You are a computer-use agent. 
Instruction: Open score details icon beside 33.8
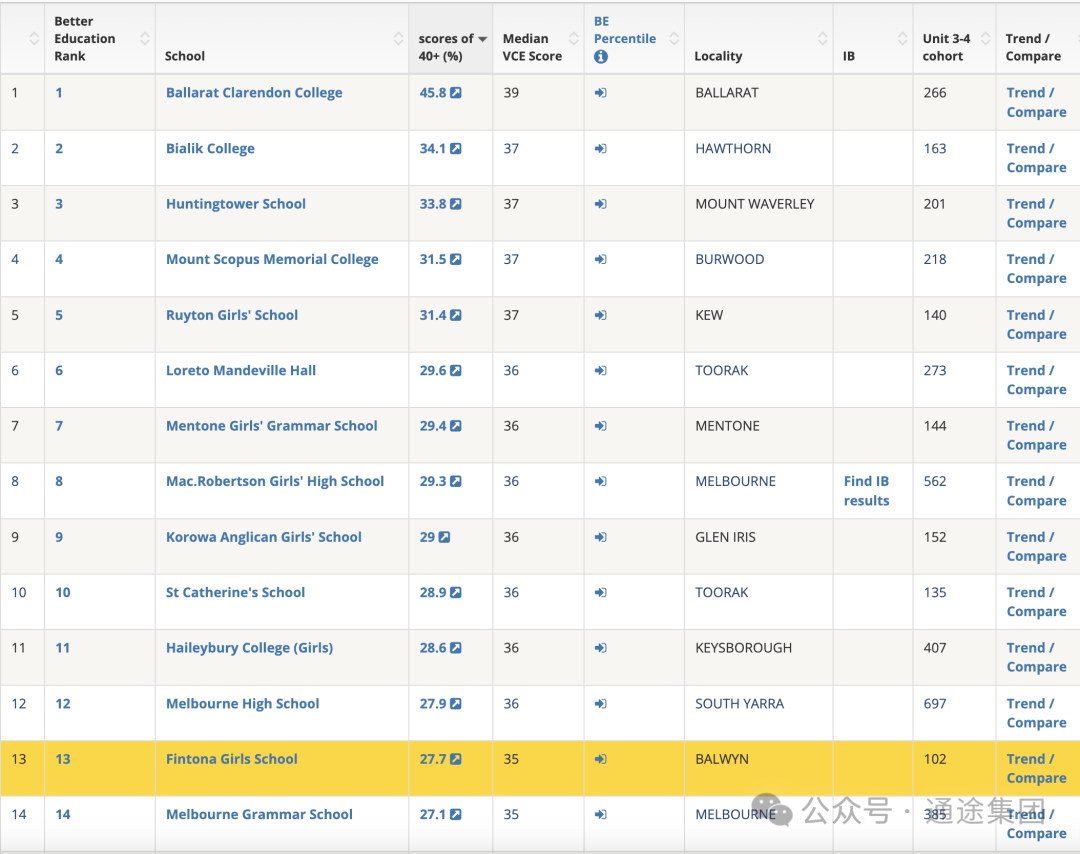click(x=456, y=204)
